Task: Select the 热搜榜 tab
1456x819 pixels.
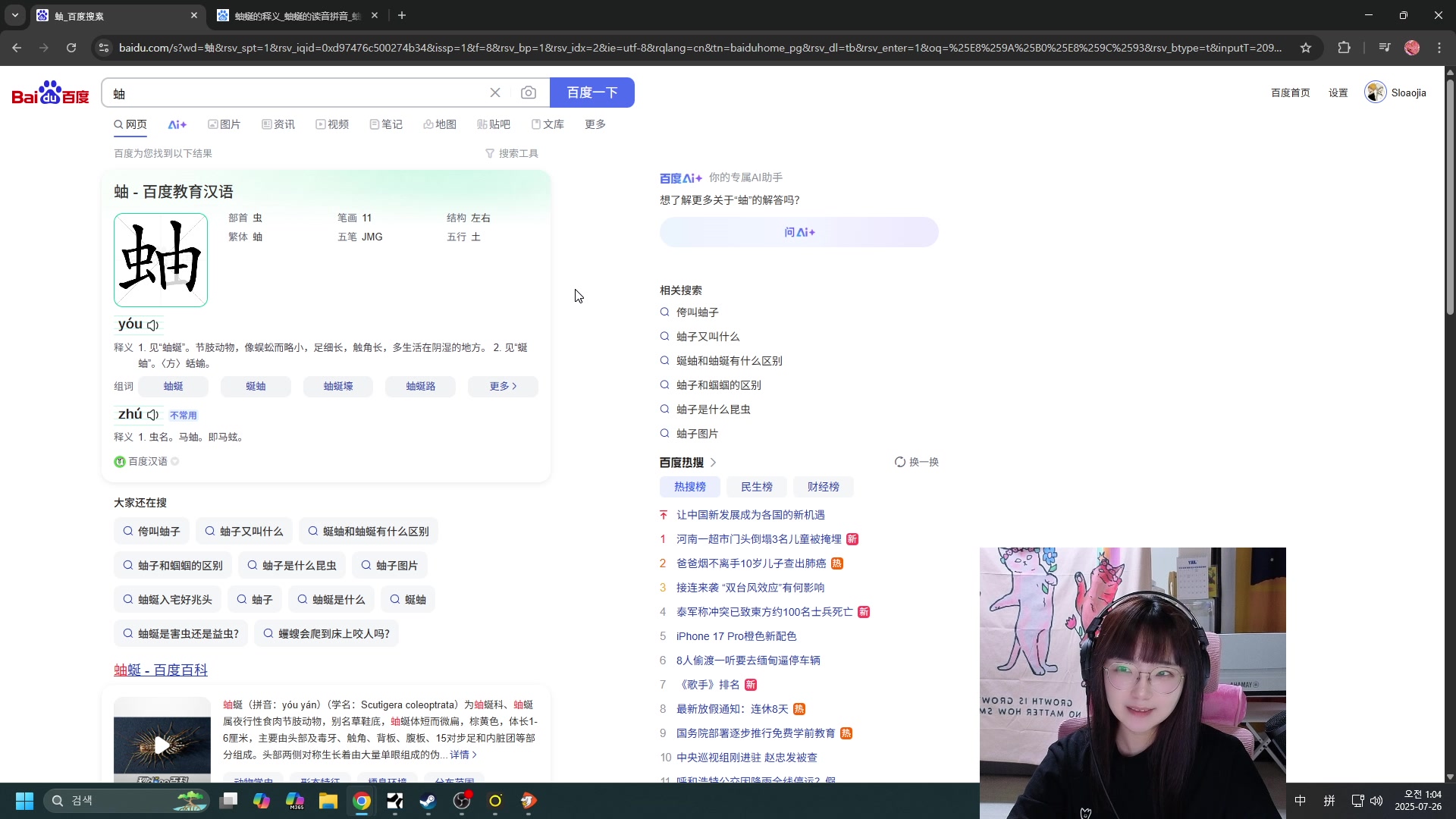Action: pos(690,487)
